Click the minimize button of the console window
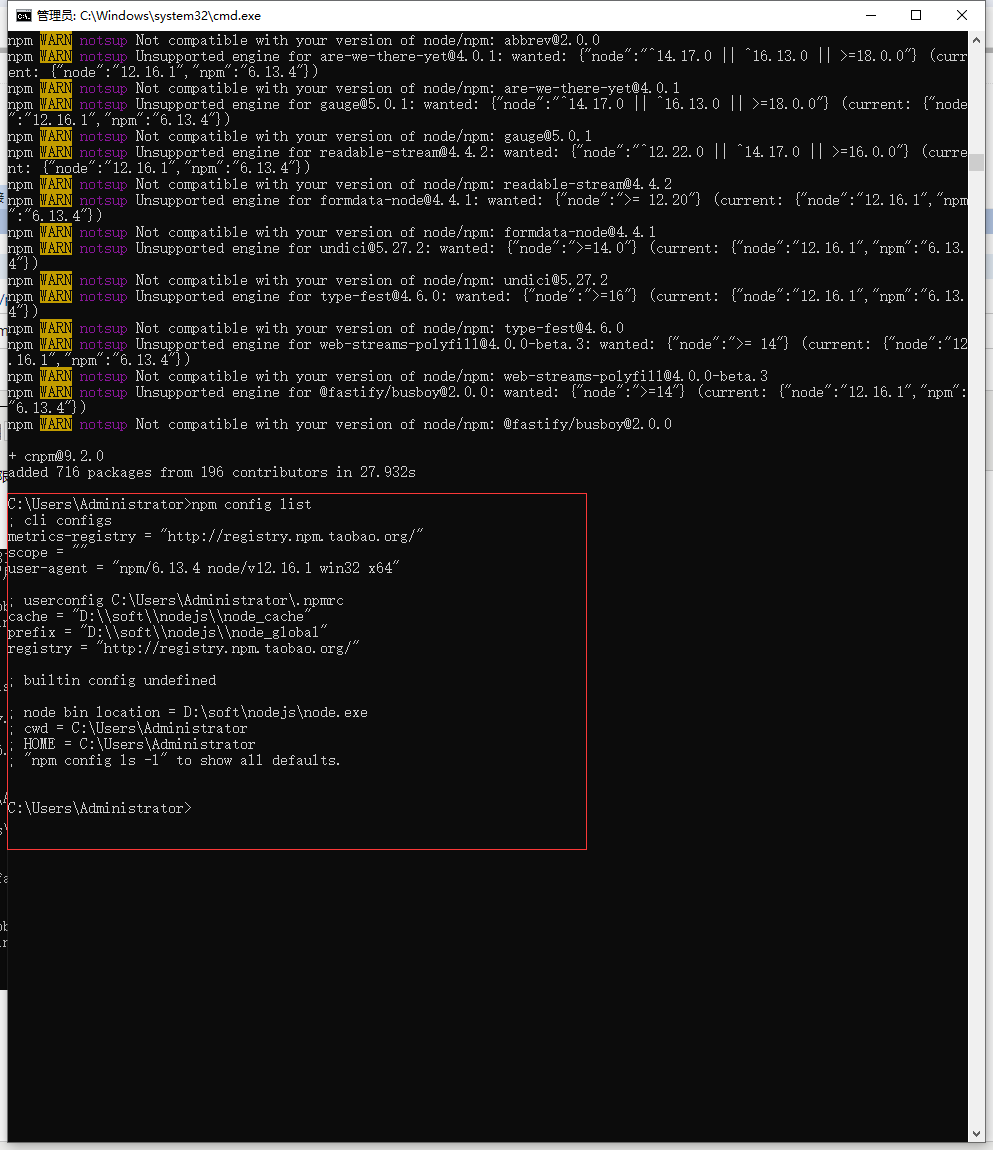 [871, 15]
